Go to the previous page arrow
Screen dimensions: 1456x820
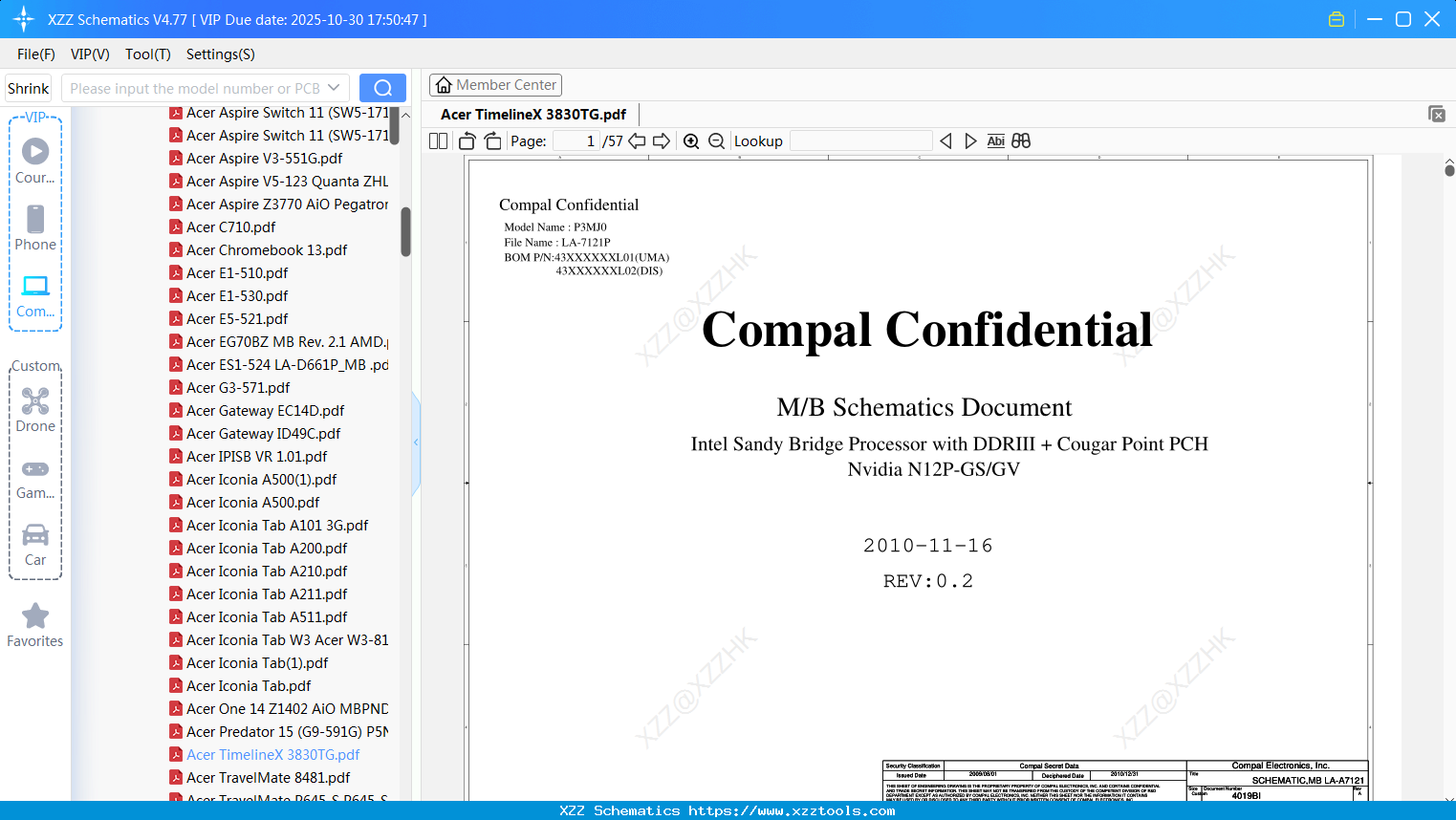coord(637,141)
